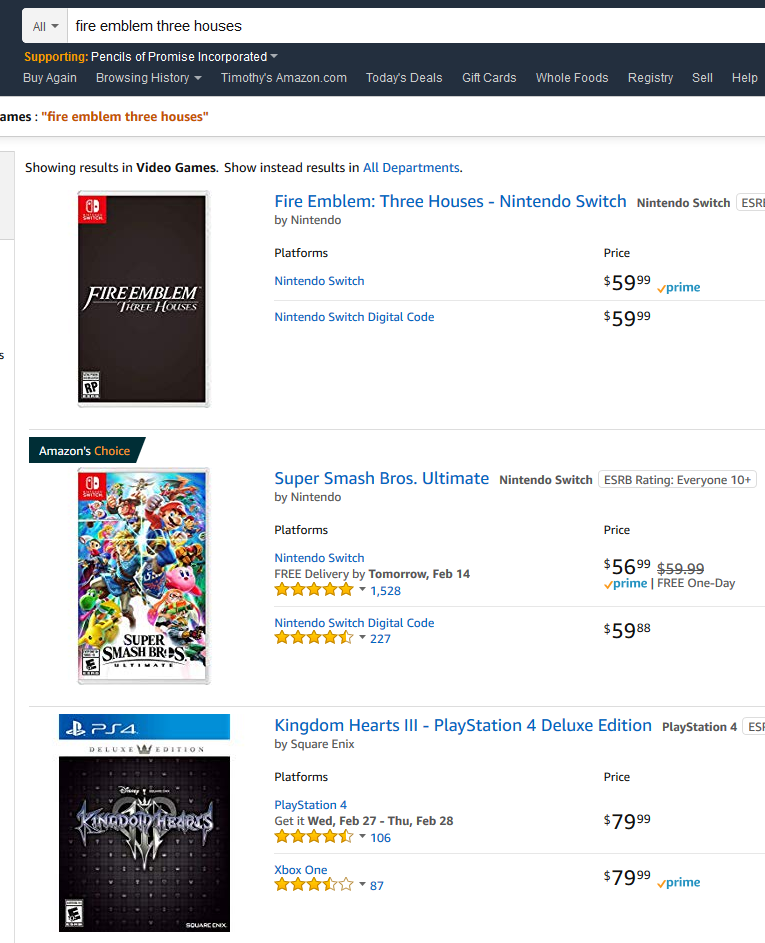Click the star rating under Kingdom Hearts Xbox One
This screenshot has width=765, height=943.
[313, 885]
